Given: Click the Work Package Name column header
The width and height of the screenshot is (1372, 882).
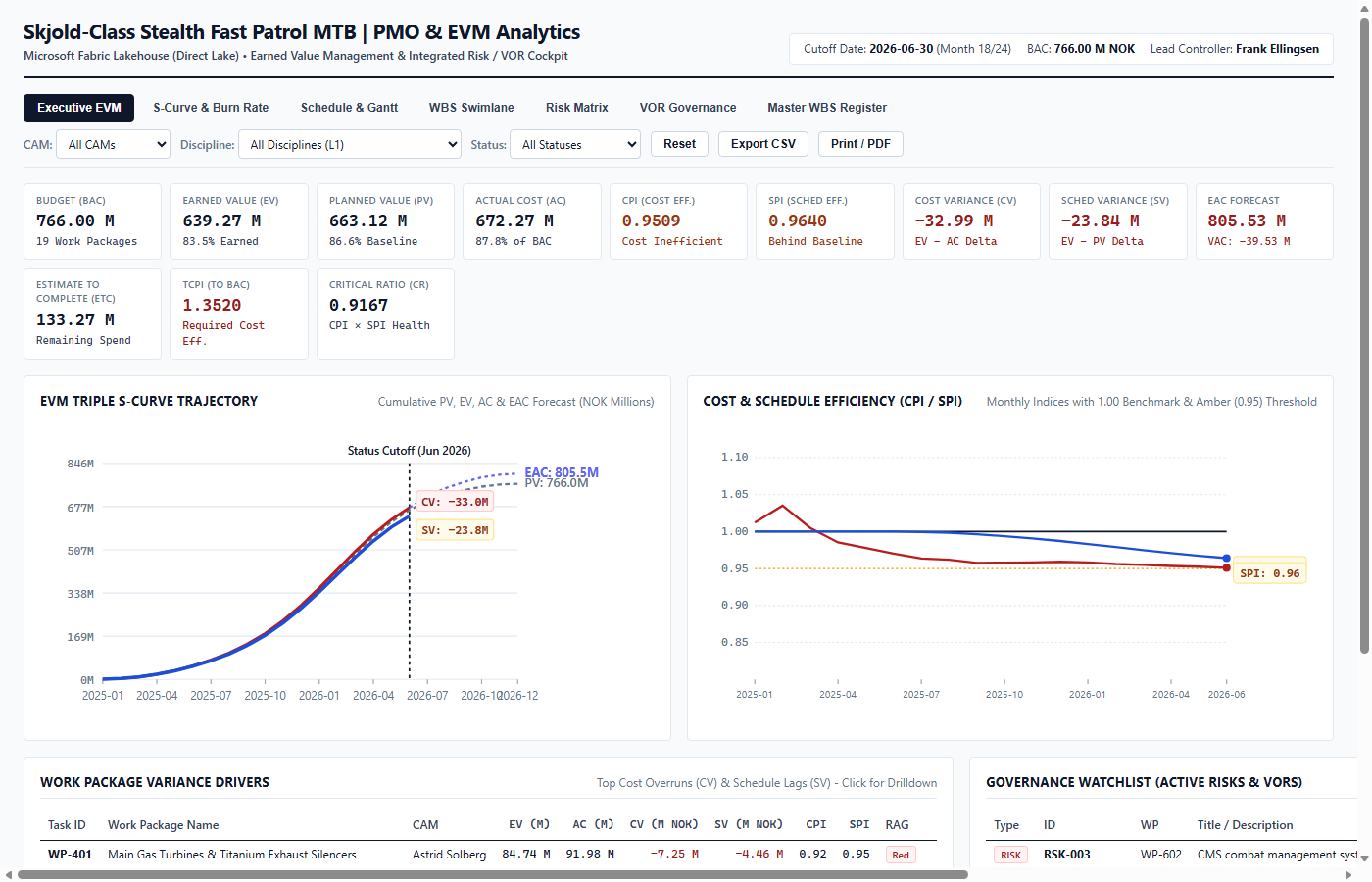Looking at the screenshot, I should [164, 825].
